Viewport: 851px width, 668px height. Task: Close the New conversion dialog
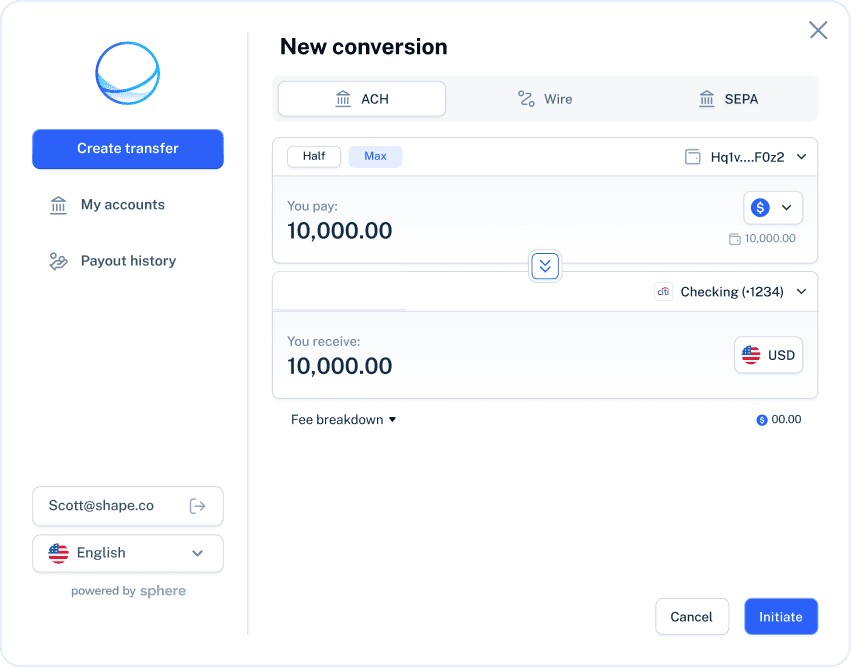click(818, 30)
